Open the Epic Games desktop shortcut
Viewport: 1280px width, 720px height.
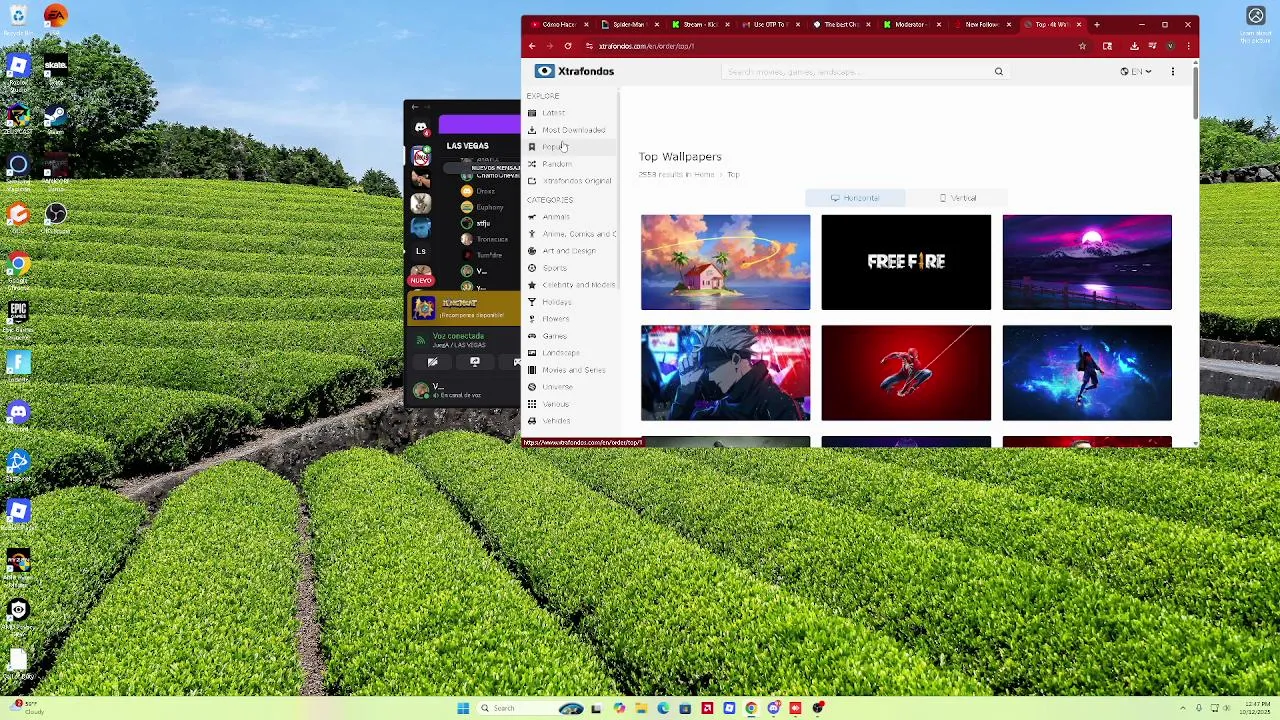[x=18, y=316]
